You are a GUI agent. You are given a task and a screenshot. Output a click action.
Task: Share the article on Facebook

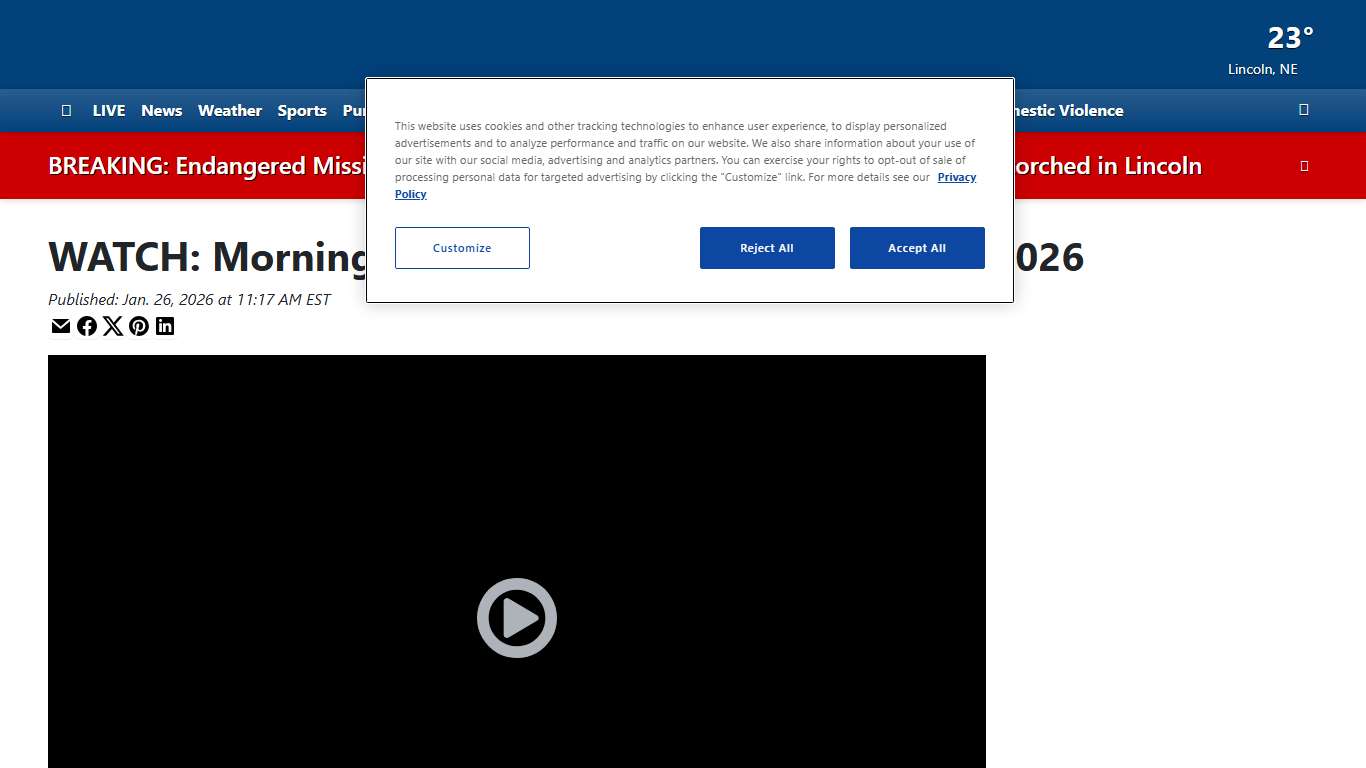point(87,326)
